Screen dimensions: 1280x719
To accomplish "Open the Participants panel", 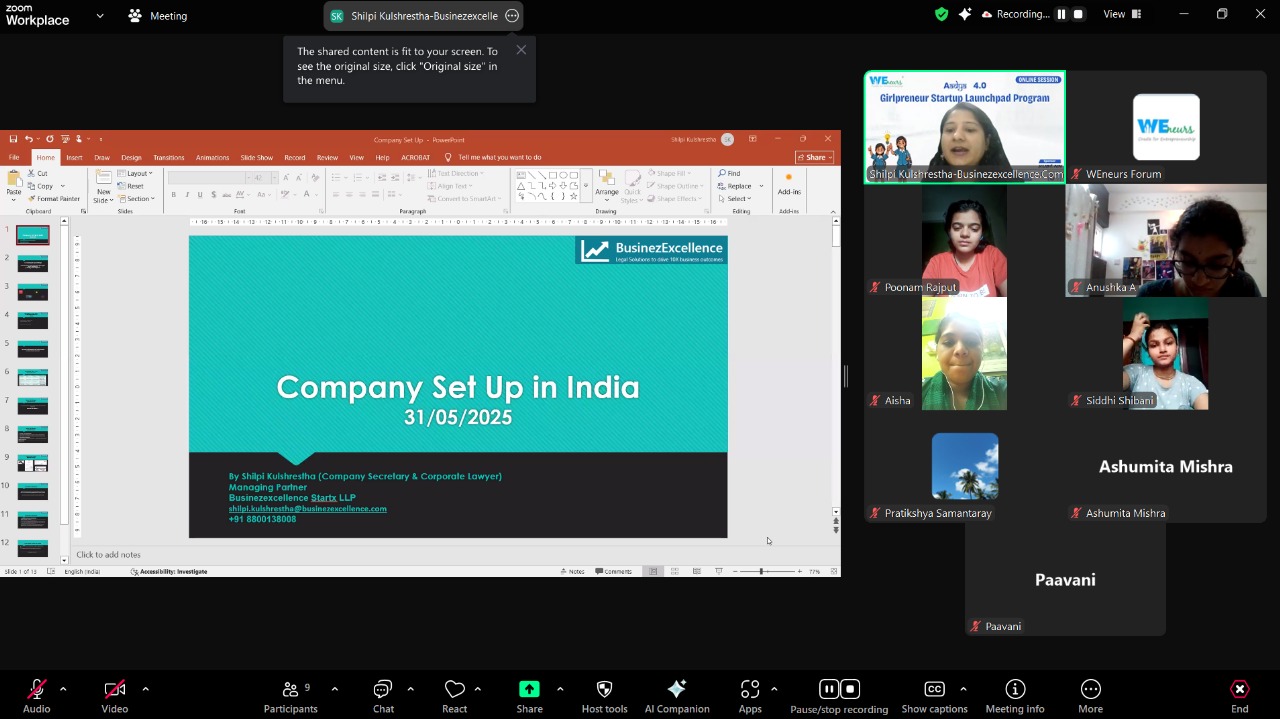I will (290, 696).
